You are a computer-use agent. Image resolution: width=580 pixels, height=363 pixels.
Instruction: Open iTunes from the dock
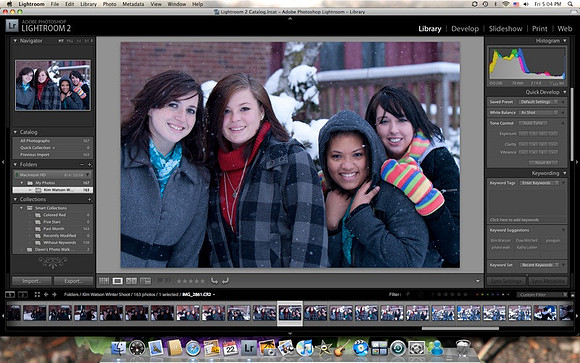coord(305,348)
